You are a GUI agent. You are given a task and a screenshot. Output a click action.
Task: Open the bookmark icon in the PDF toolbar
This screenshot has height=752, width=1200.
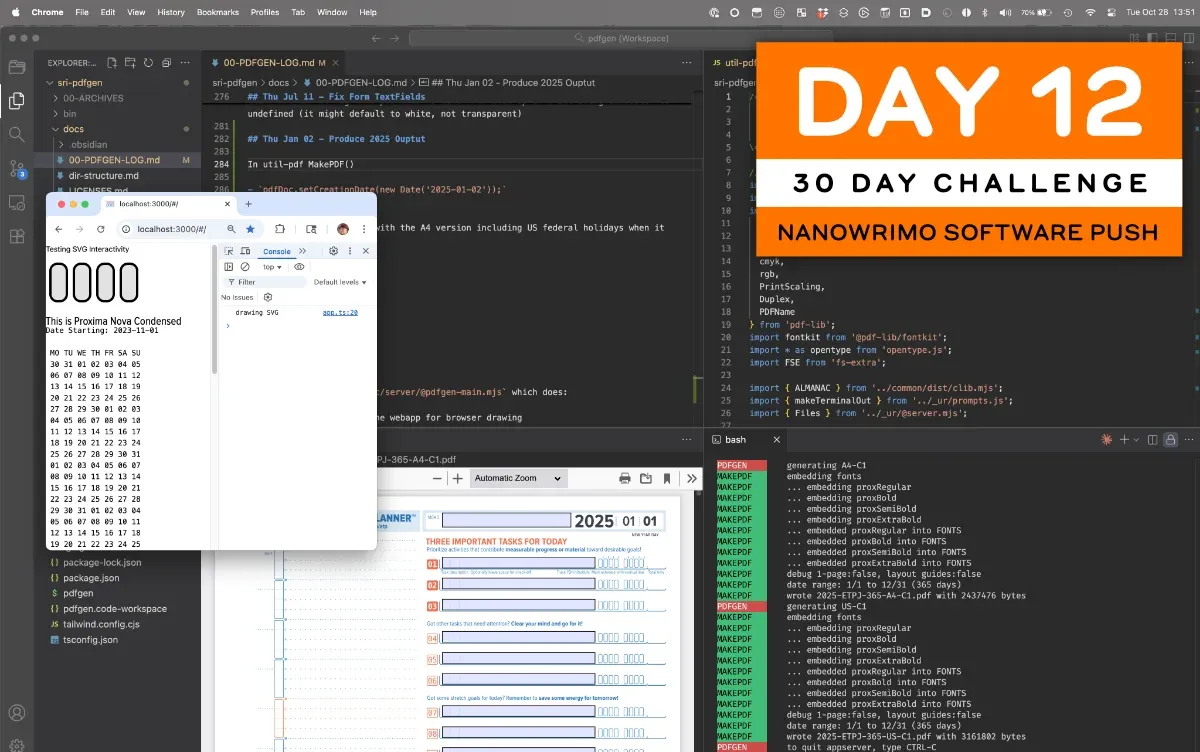(666, 480)
